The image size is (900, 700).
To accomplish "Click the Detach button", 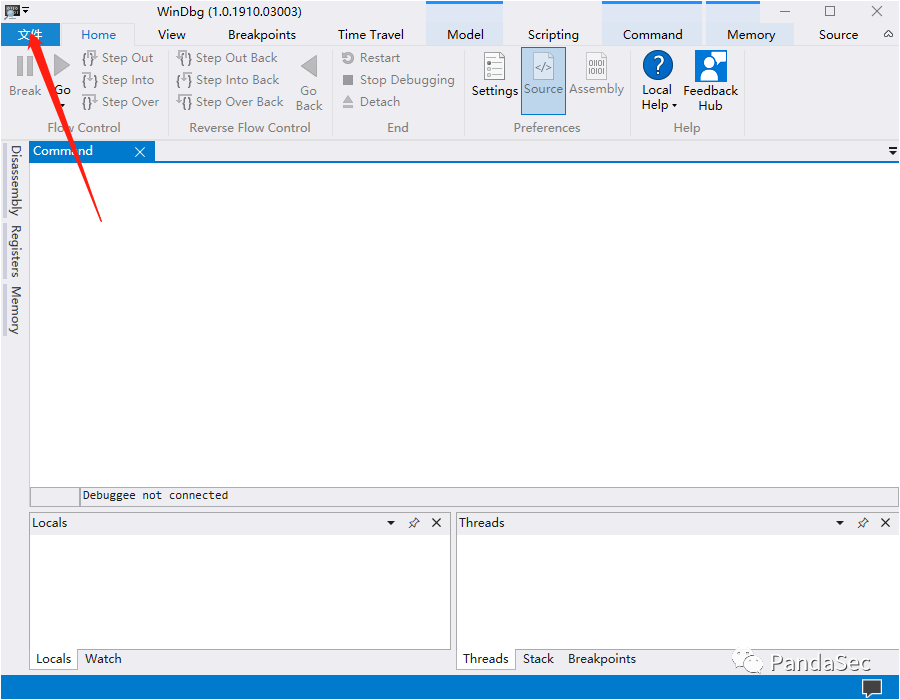I will point(371,102).
